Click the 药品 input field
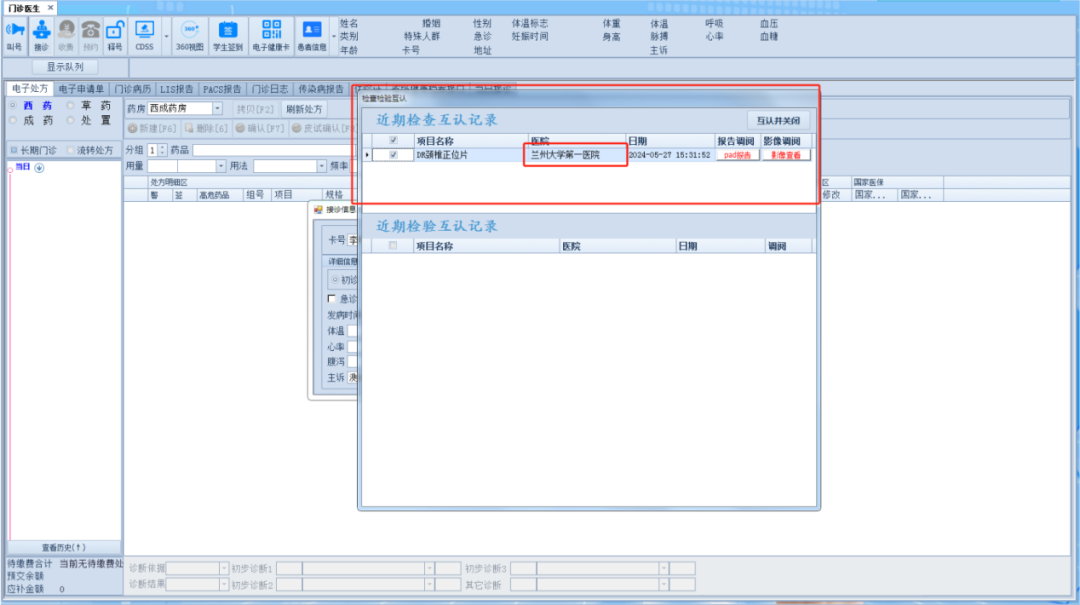This screenshot has width=1080, height=605. (274, 150)
